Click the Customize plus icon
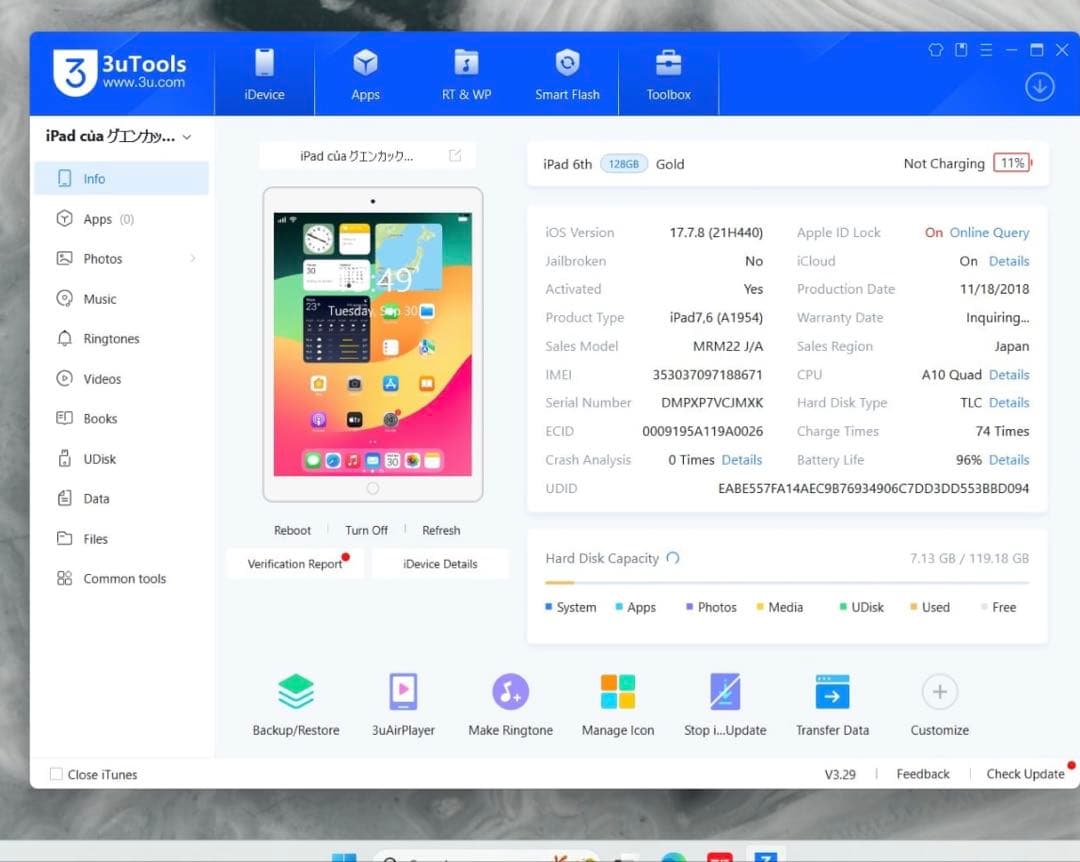This screenshot has width=1080, height=862. click(x=939, y=691)
